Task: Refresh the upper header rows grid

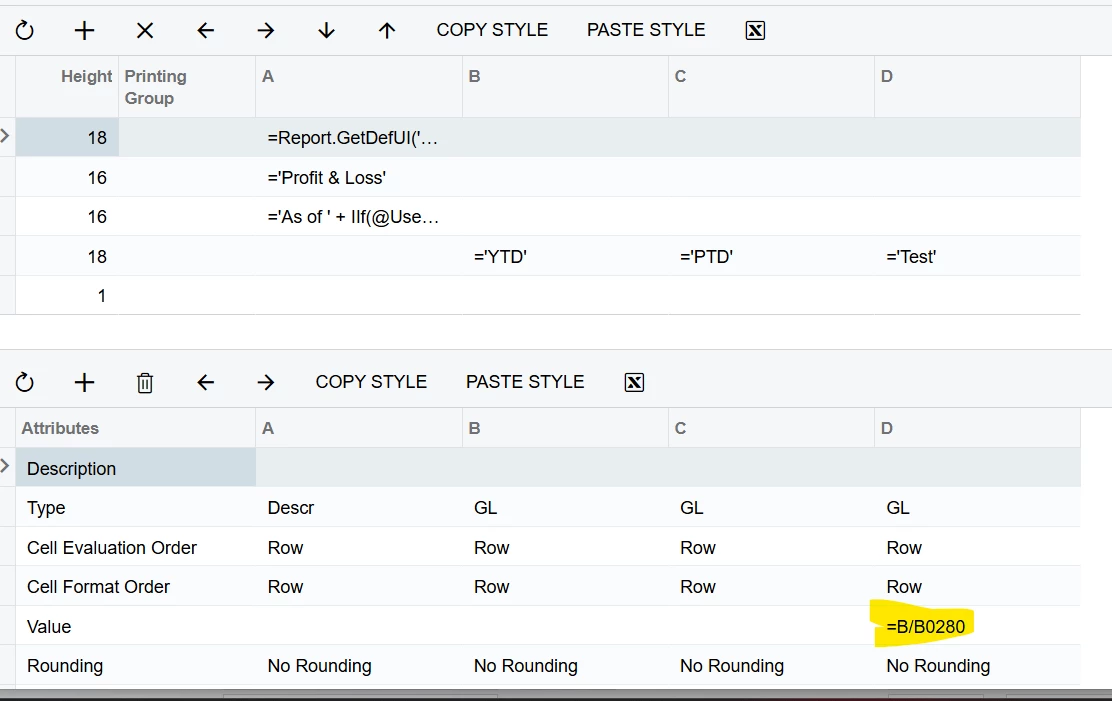Action: click(x=25, y=31)
